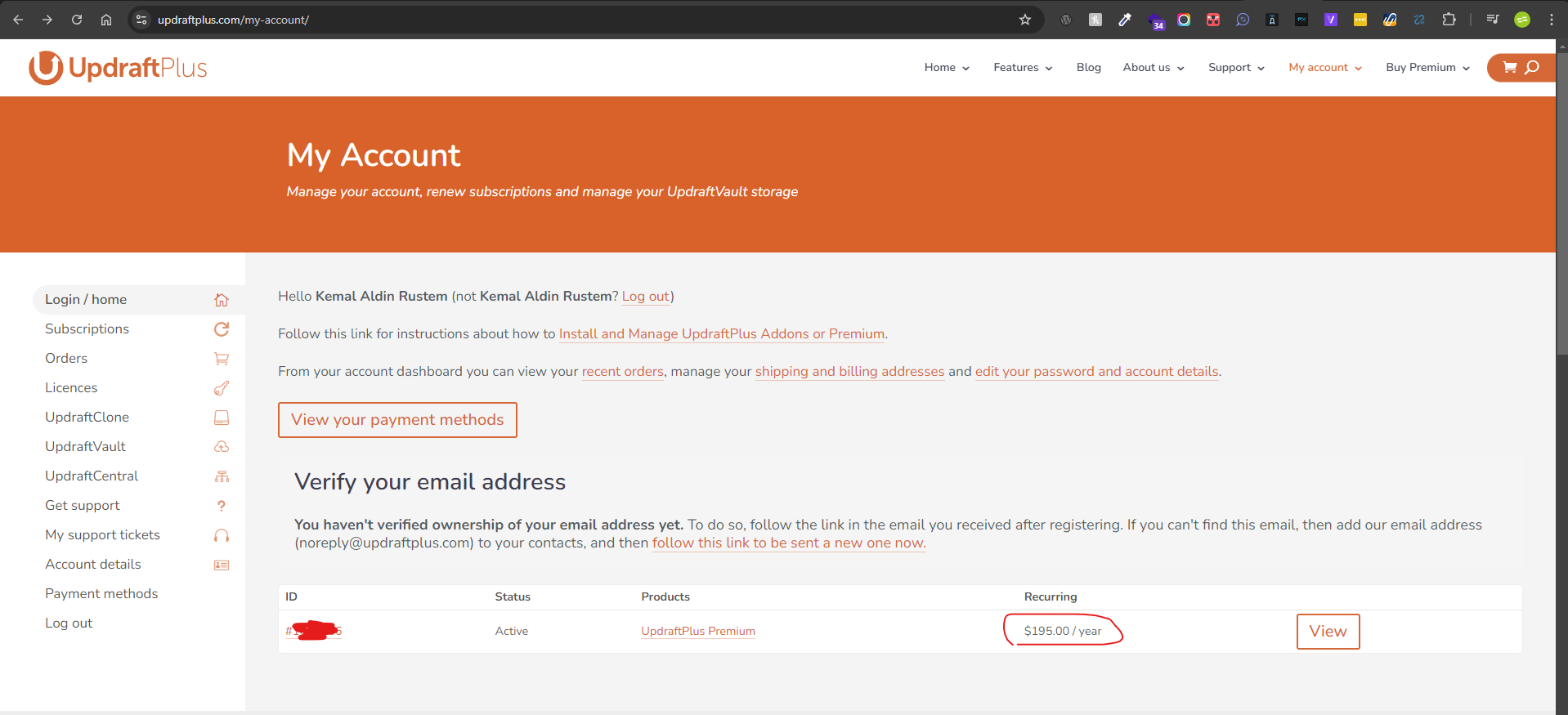Expand the Features dropdown menu
The height and width of the screenshot is (715, 1568).
coord(1022,68)
